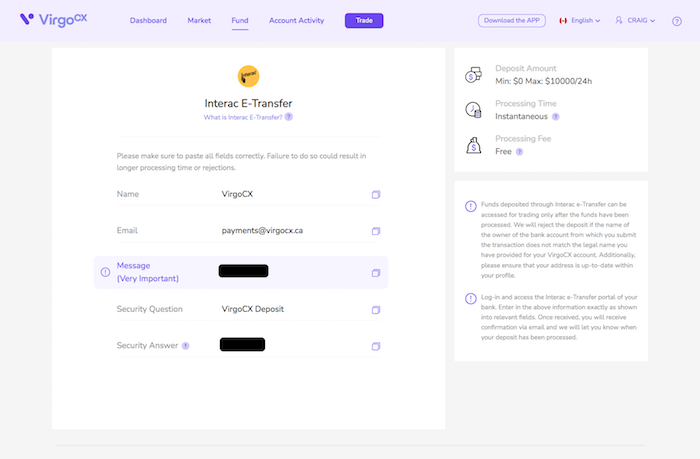Click help icon next to Free fee
The image size is (700, 459).
point(519,152)
